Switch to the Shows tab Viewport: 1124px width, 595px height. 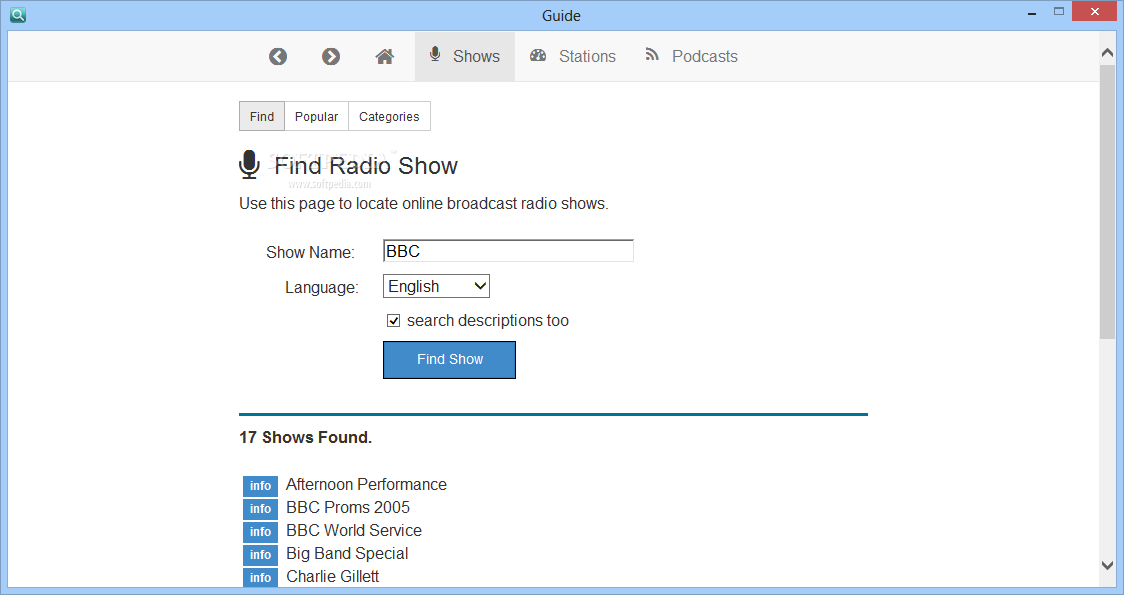click(x=465, y=56)
